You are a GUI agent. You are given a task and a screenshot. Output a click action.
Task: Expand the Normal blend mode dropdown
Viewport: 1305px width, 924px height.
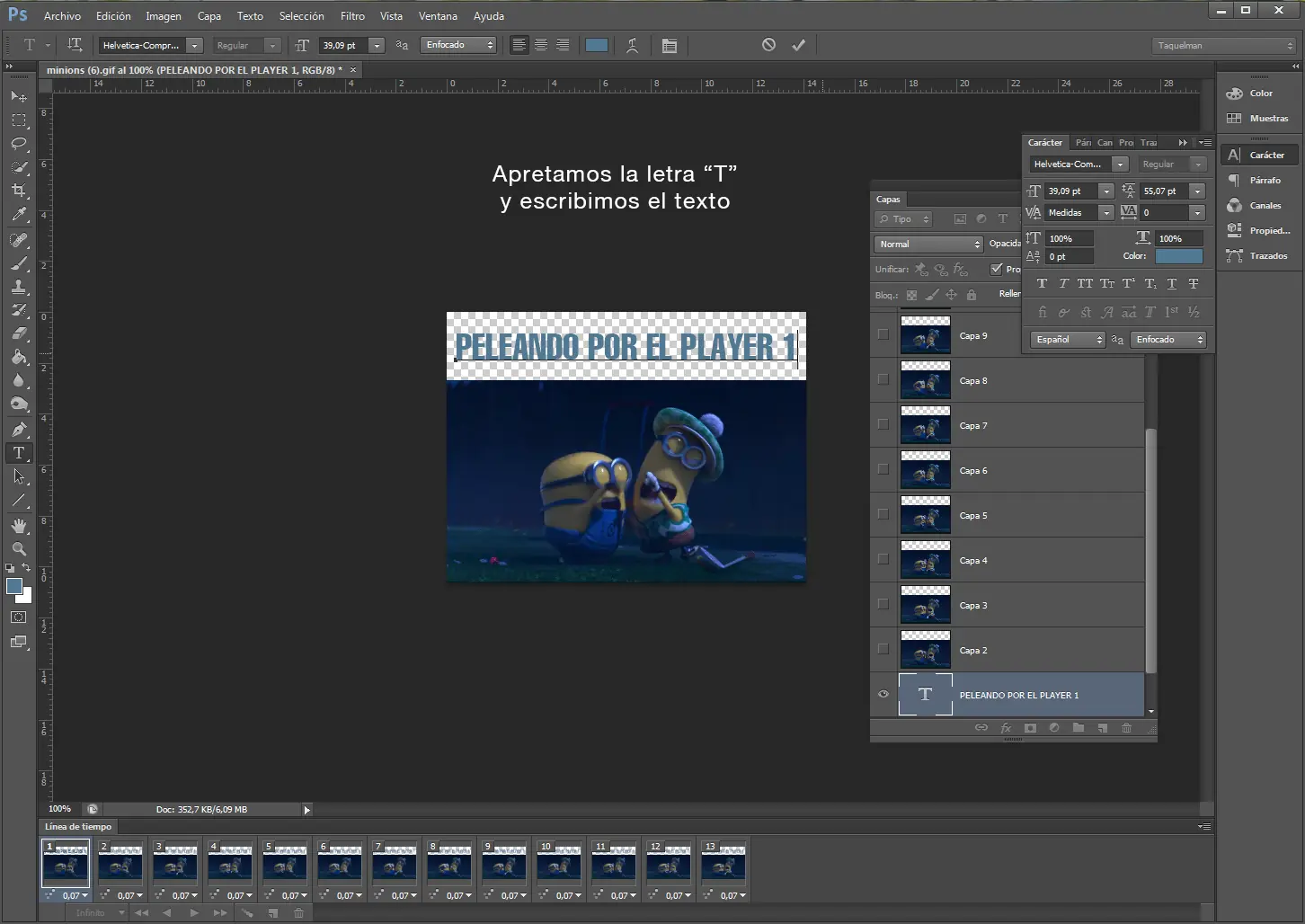928,244
